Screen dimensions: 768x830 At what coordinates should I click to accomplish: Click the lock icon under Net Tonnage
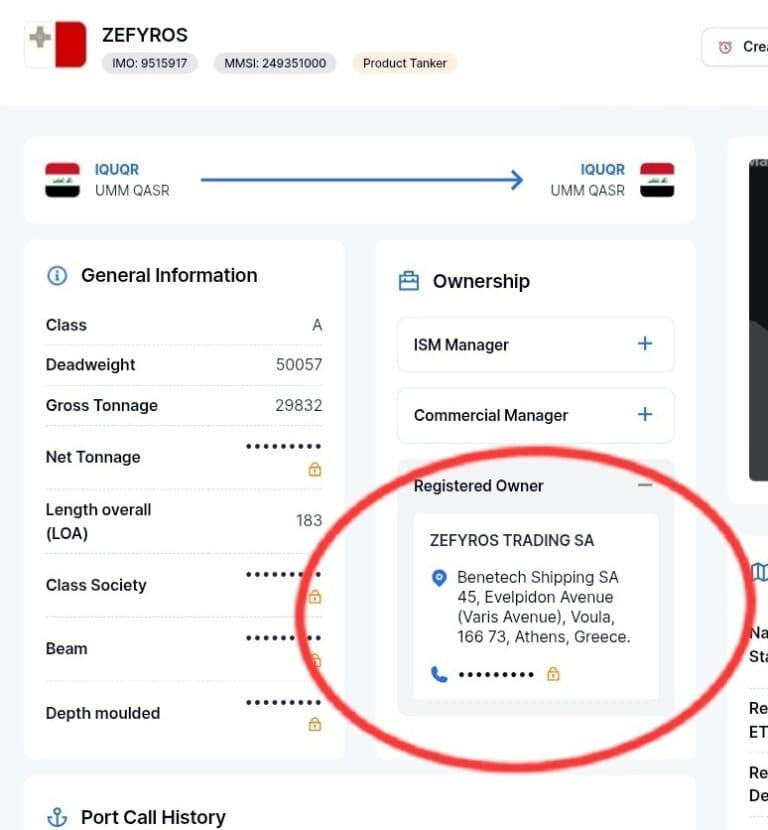tap(315, 469)
